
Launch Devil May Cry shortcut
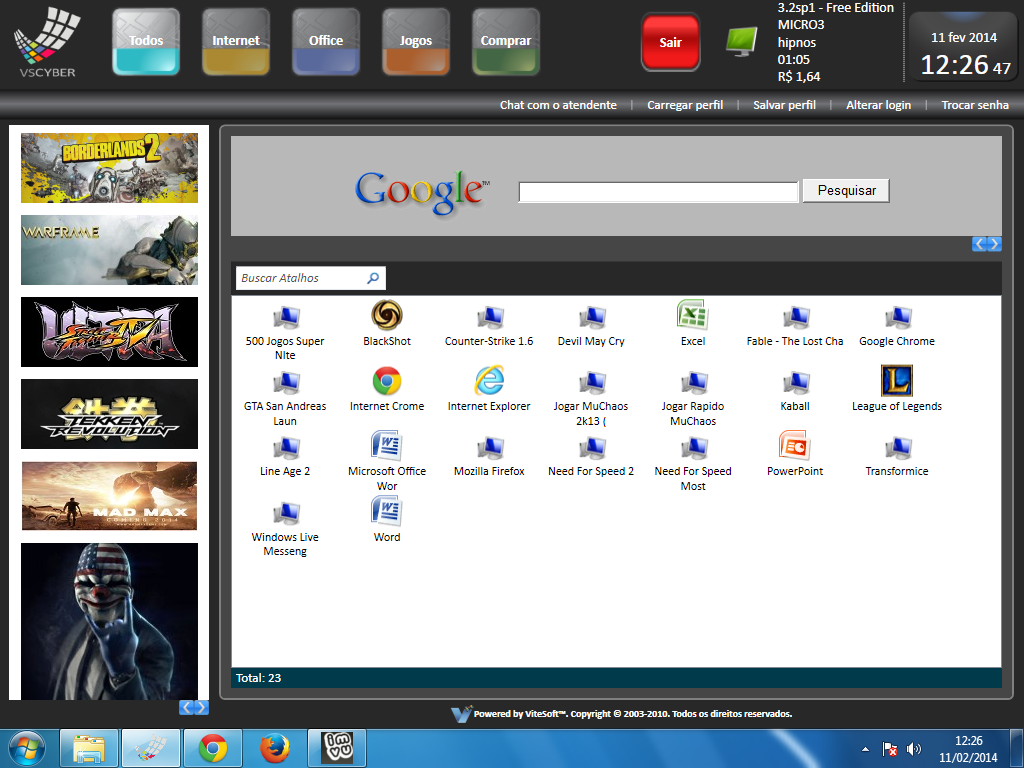[591, 326]
